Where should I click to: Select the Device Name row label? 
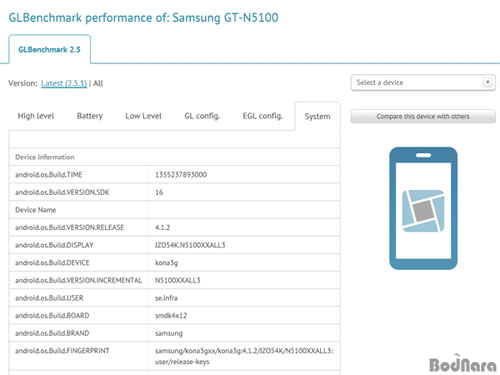36,210
